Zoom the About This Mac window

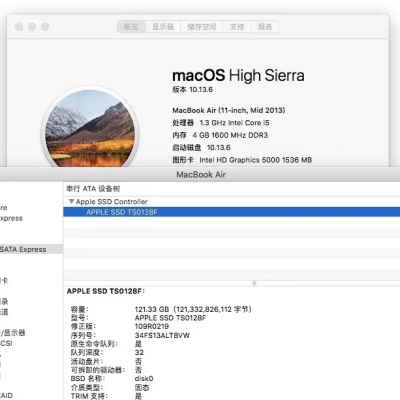tap(45, 27)
